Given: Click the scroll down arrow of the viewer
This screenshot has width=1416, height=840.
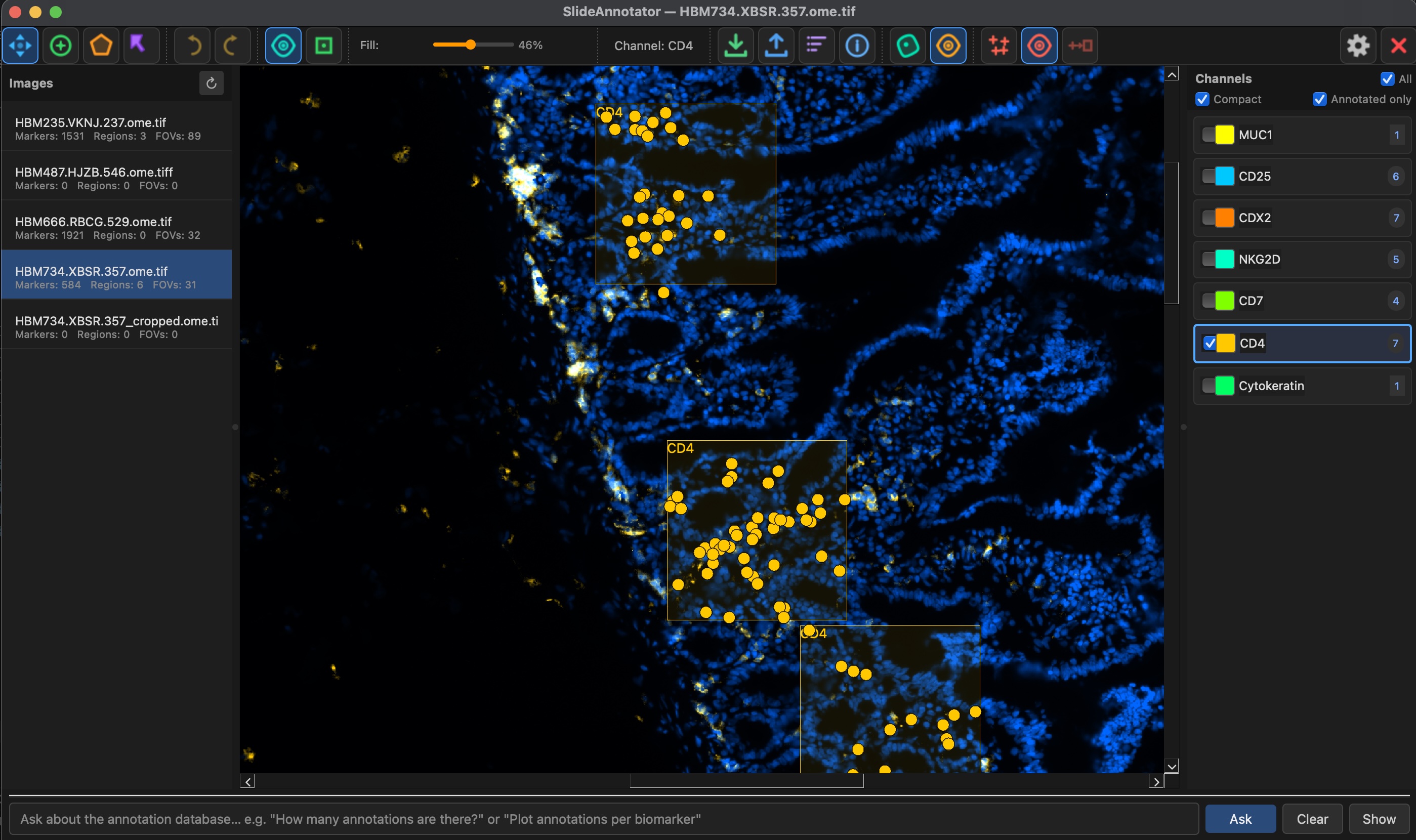Looking at the screenshot, I should point(1172,767).
